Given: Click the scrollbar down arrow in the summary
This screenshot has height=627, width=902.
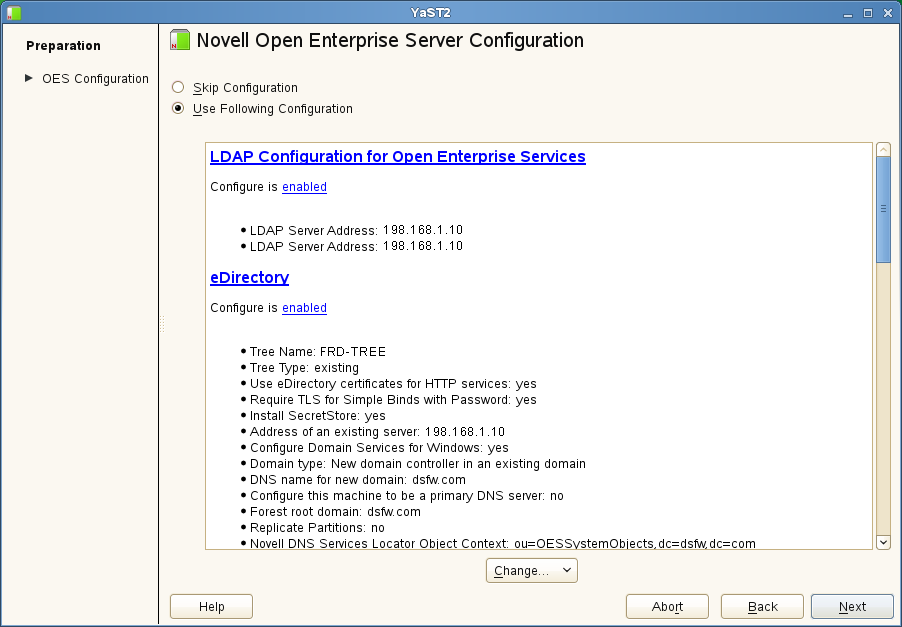Looking at the screenshot, I should coord(883,541).
